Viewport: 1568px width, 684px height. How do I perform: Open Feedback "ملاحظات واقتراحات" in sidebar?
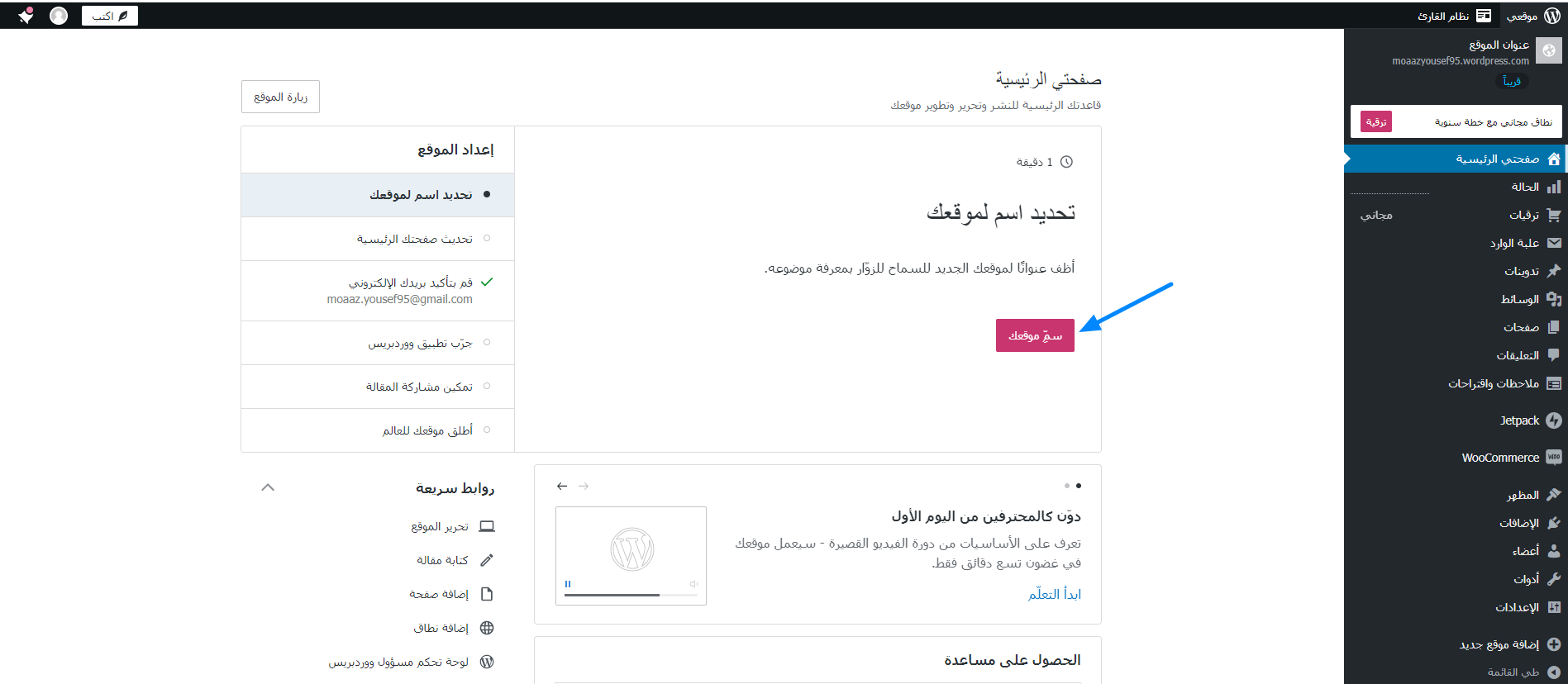point(1455,383)
